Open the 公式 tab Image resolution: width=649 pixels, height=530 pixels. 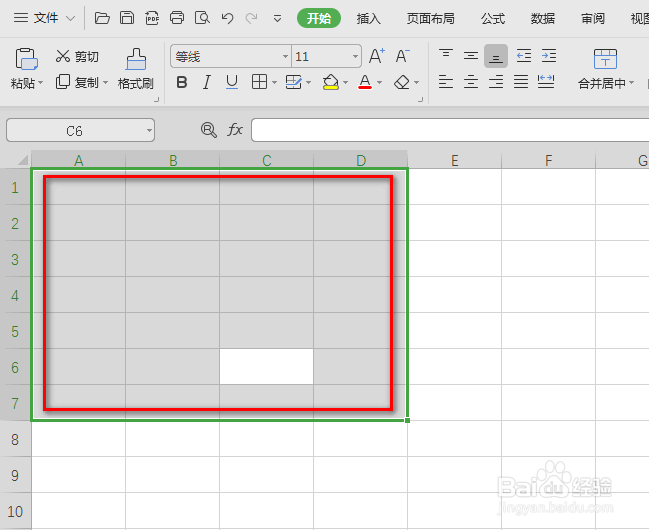tap(493, 19)
